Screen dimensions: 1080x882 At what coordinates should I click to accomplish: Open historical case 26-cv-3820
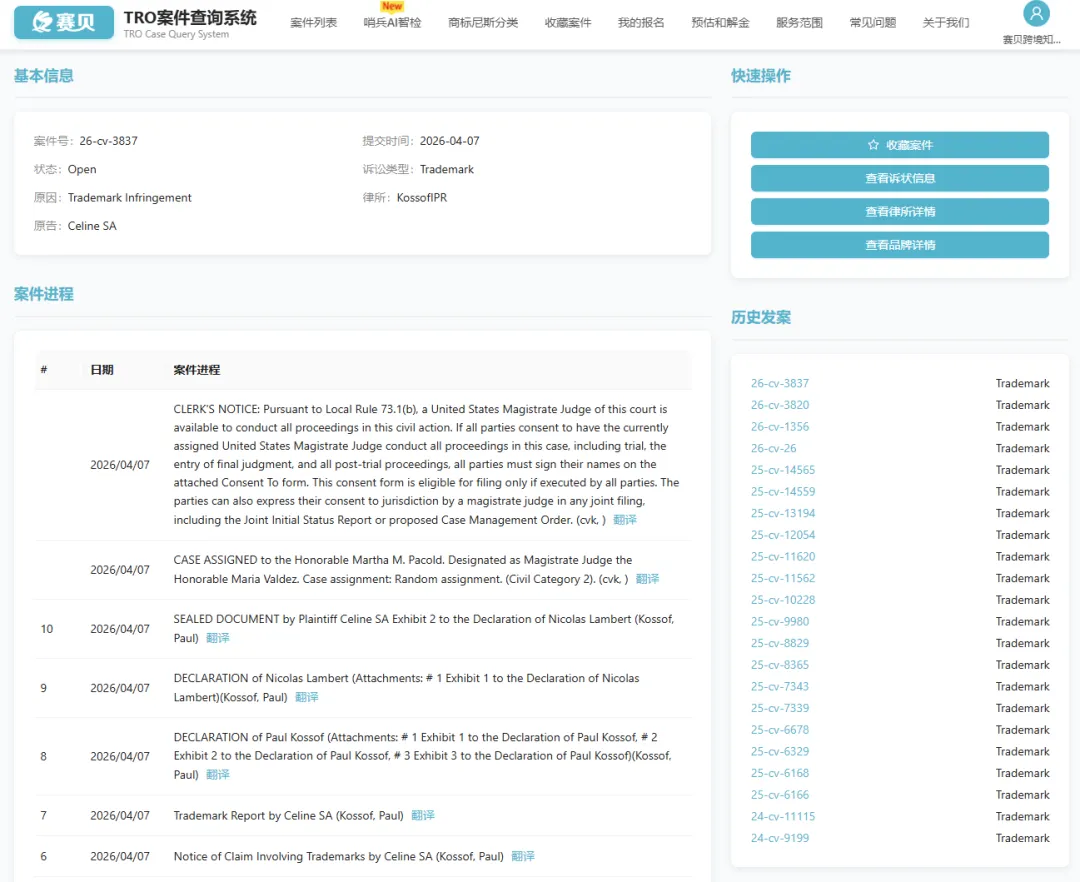coord(780,405)
